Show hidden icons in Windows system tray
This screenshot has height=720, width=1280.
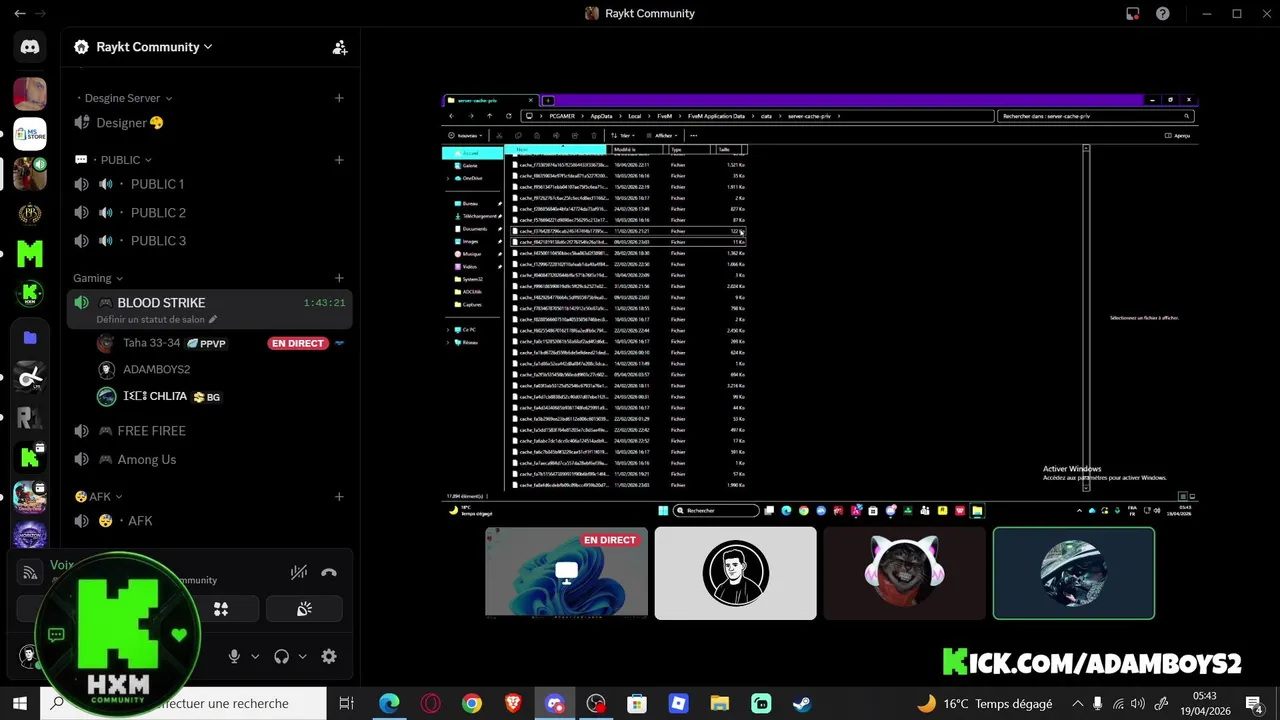point(1078,703)
